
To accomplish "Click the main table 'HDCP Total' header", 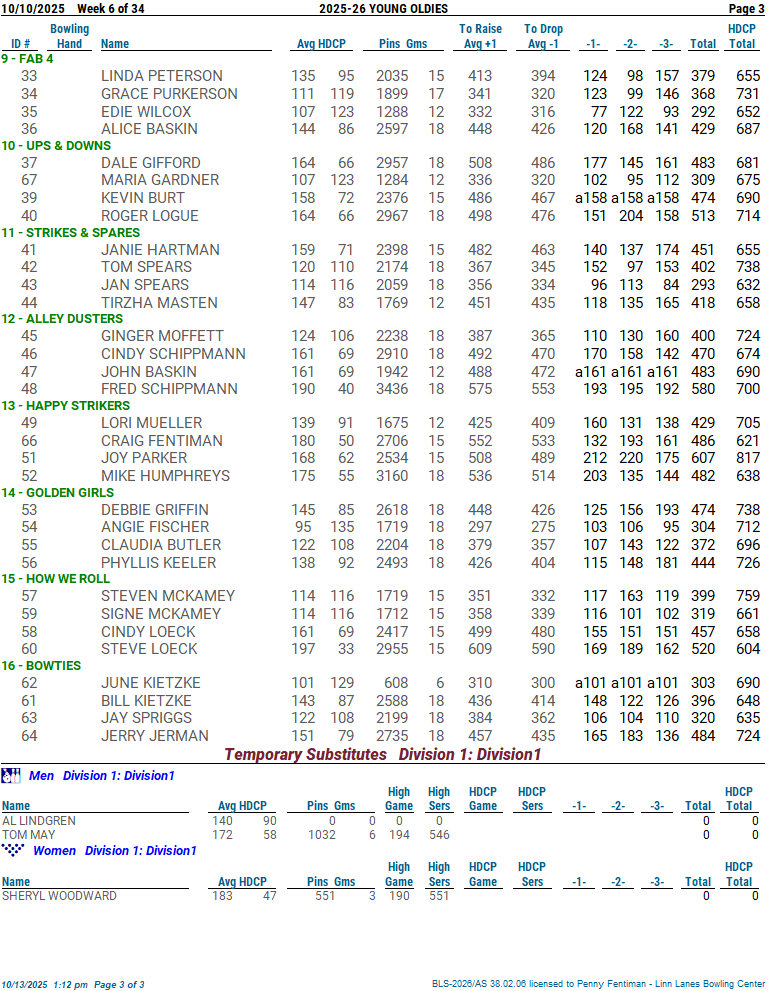I will (x=741, y=36).
